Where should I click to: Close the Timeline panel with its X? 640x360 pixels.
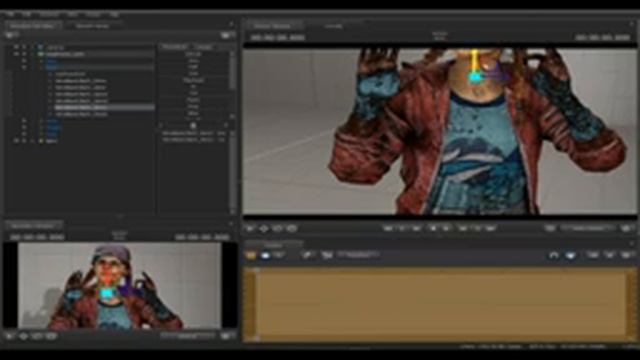tap(632, 244)
